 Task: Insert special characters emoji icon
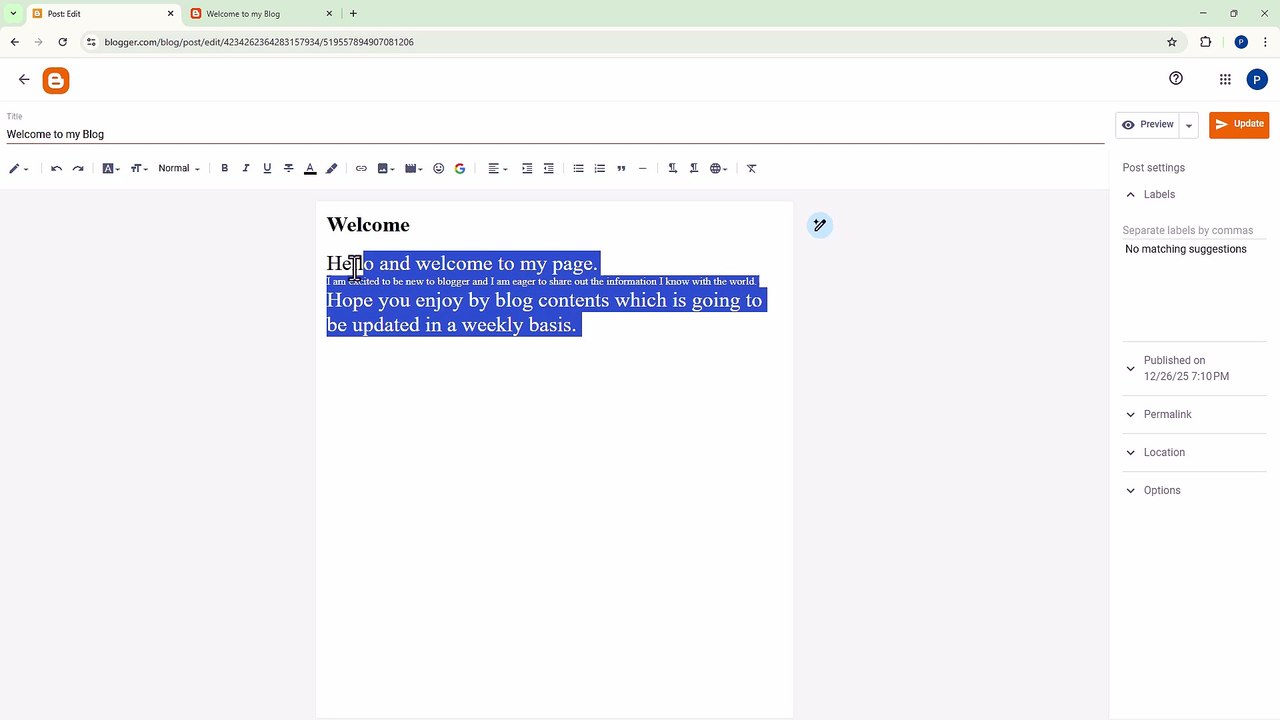click(438, 169)
